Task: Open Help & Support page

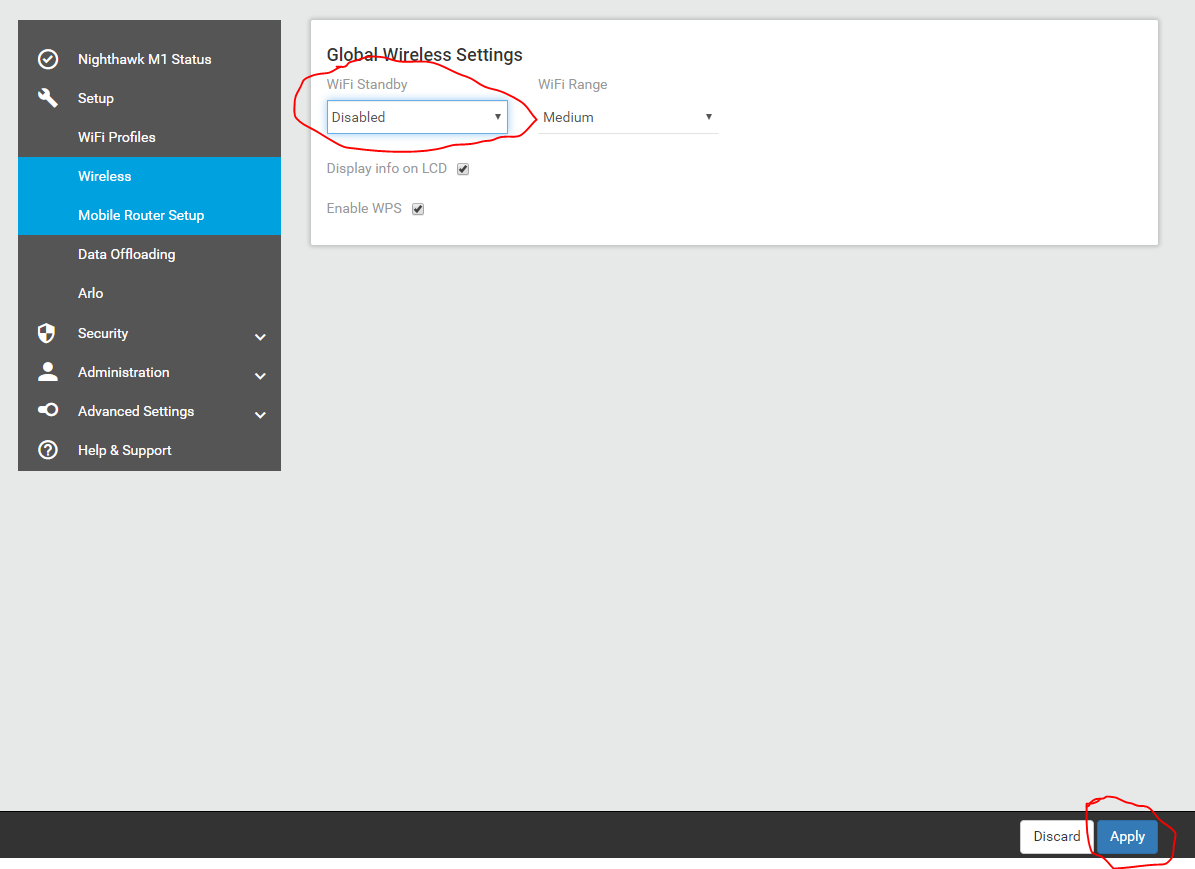Action: [x=124, y=450]
